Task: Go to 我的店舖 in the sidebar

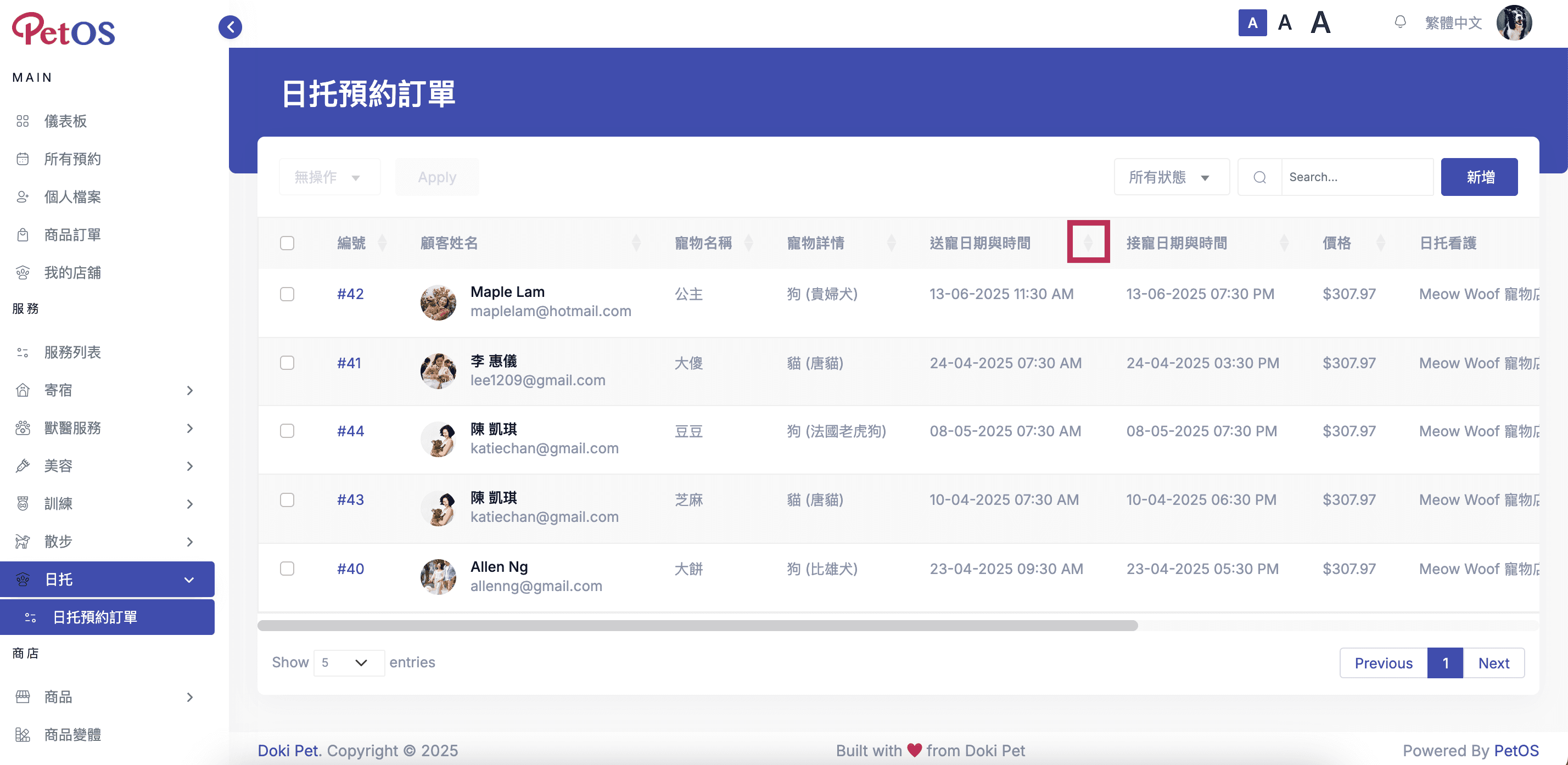Action: pos(72,273)
